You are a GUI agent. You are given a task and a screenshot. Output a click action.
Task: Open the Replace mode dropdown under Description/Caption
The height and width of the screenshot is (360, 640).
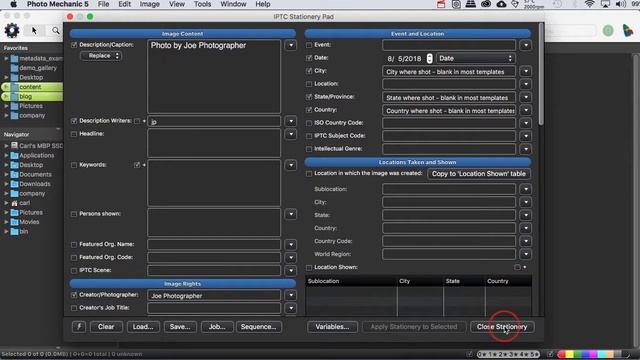click(x=101, y=56)
